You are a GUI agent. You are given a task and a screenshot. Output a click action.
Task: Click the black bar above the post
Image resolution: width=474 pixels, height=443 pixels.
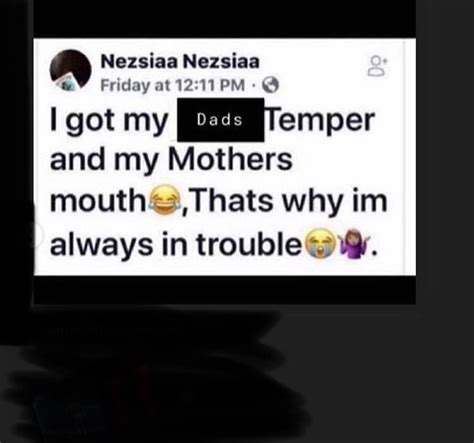[x=224, y=19]
